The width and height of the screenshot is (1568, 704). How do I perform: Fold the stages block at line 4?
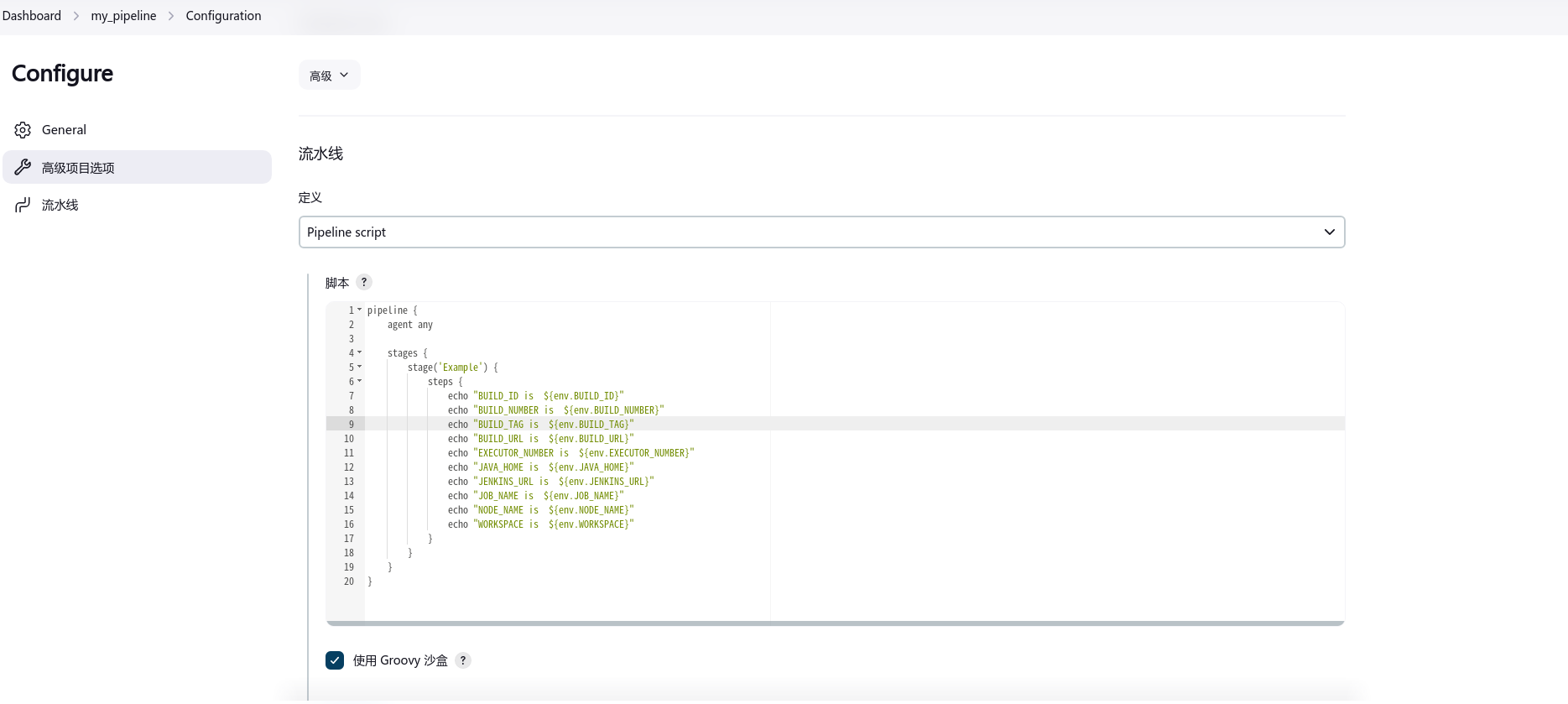click(360, 352)
